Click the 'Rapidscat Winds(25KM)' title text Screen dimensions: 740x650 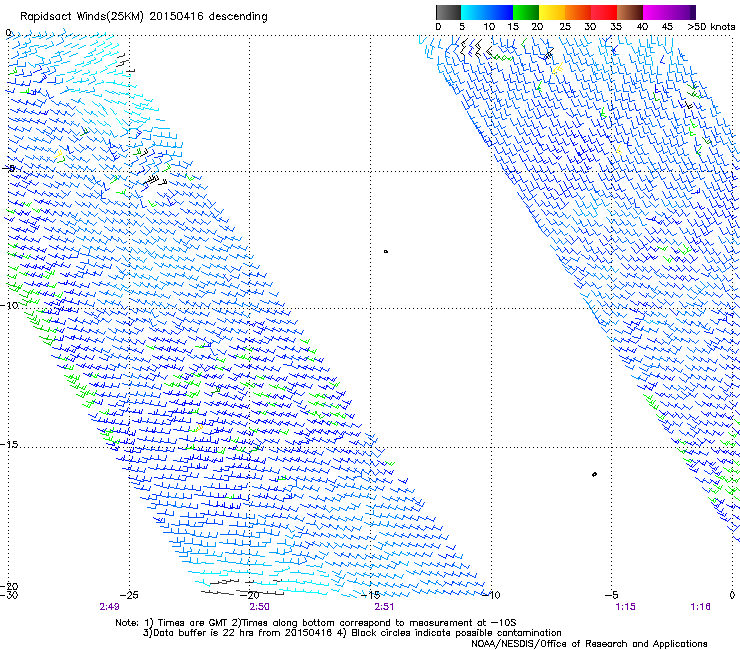pyautogui.click(x=82, y=17)
